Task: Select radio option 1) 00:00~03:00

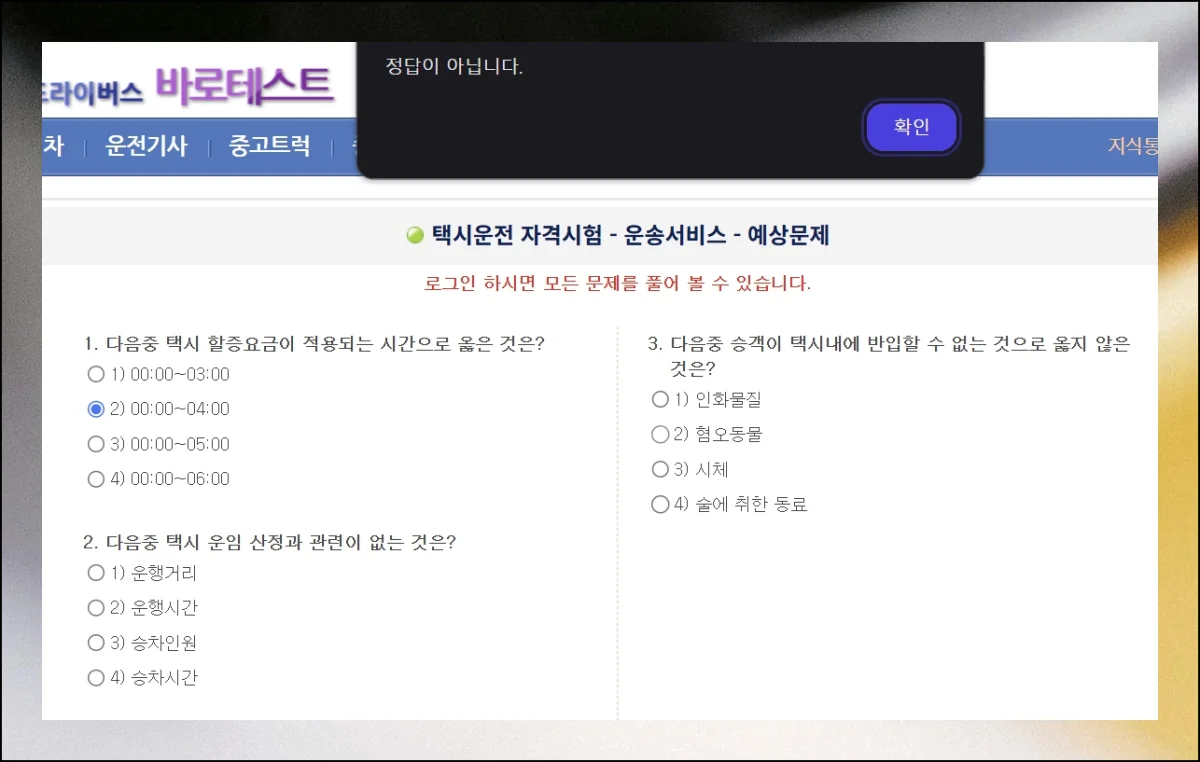Action: (x=96, y=374)
